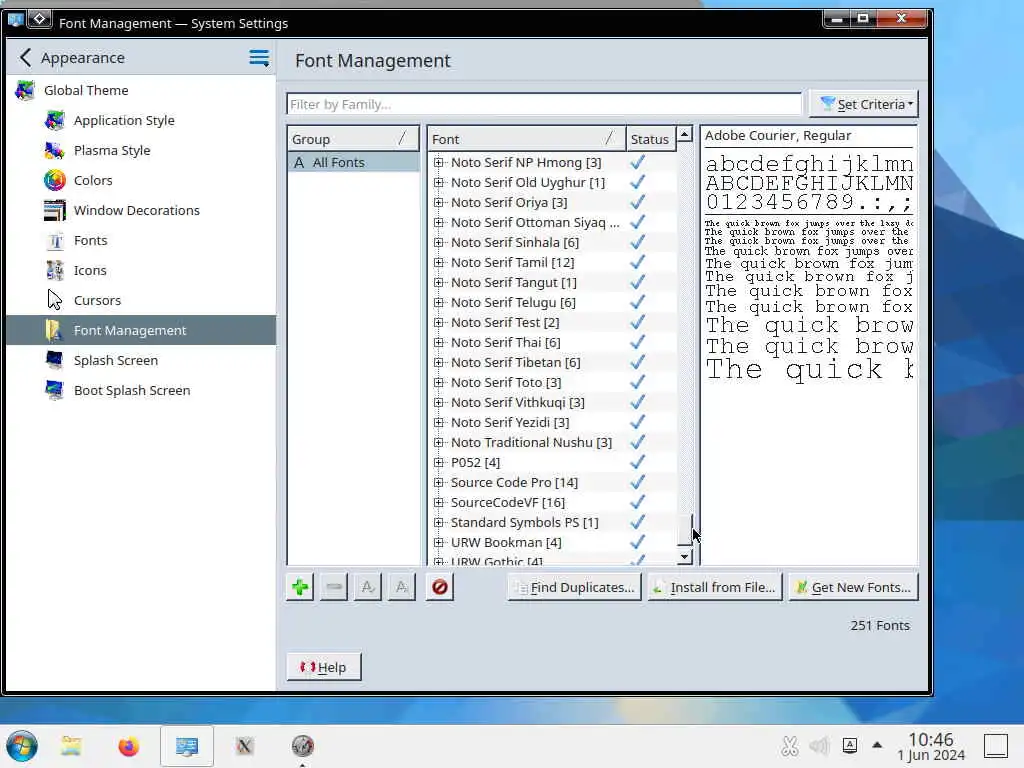This screenshot has width=1024, height=768.
Task: Click System Settings taskbar entry
Action: [x=187, y=746]
